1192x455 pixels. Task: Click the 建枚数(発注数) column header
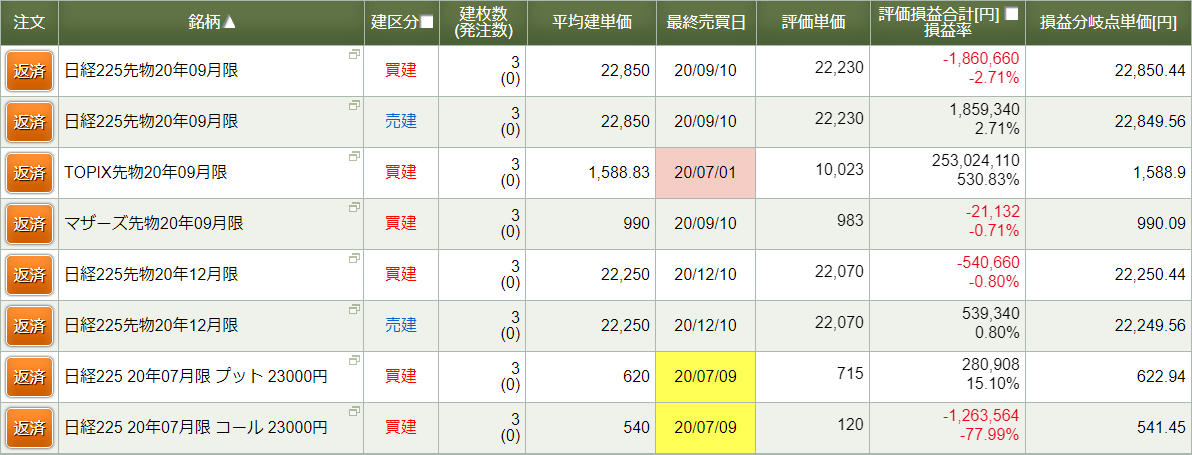pyautogui.click(x=482, y=22)
